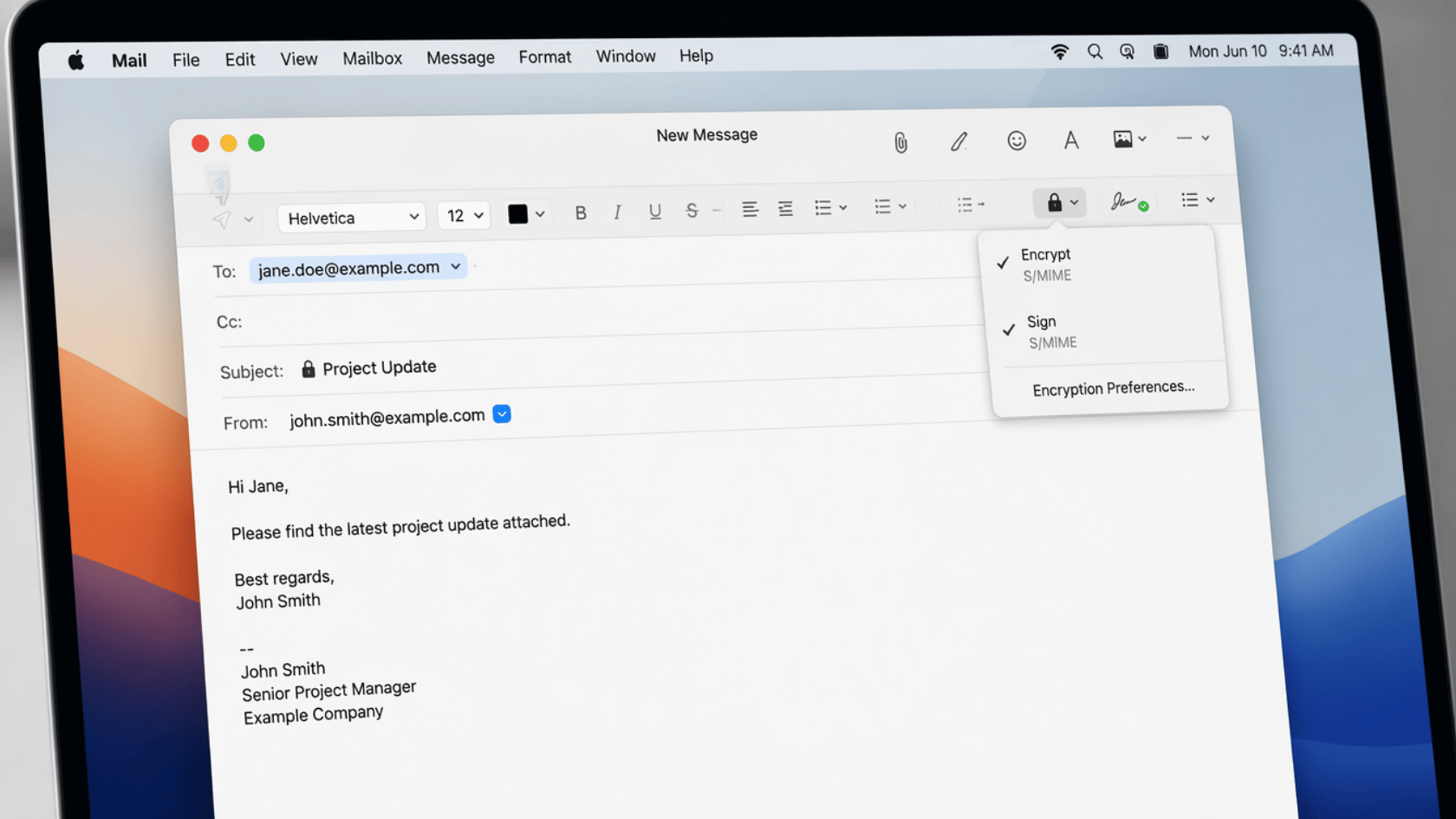
Task: Open the File menu
Action: (x=185, y=60)
